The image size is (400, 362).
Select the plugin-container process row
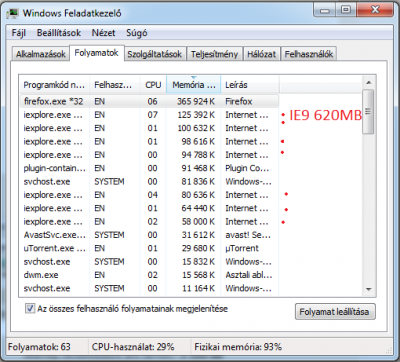(149, 168)
